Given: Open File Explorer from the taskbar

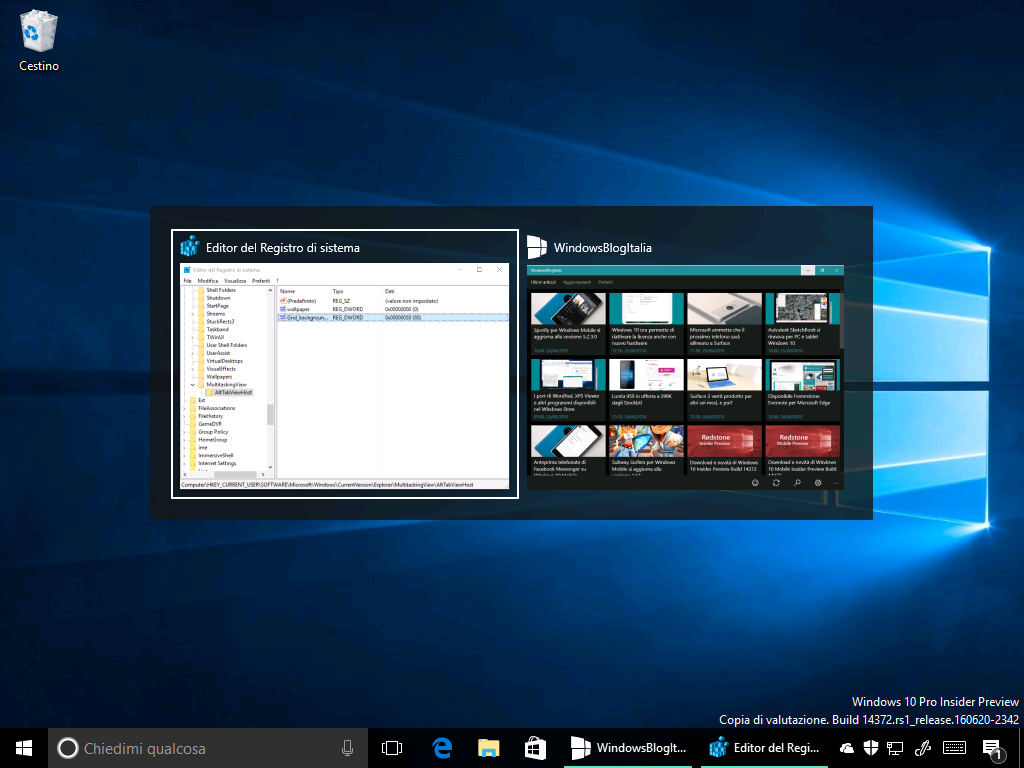Looking at the screenshot, I should click(488, 748).
